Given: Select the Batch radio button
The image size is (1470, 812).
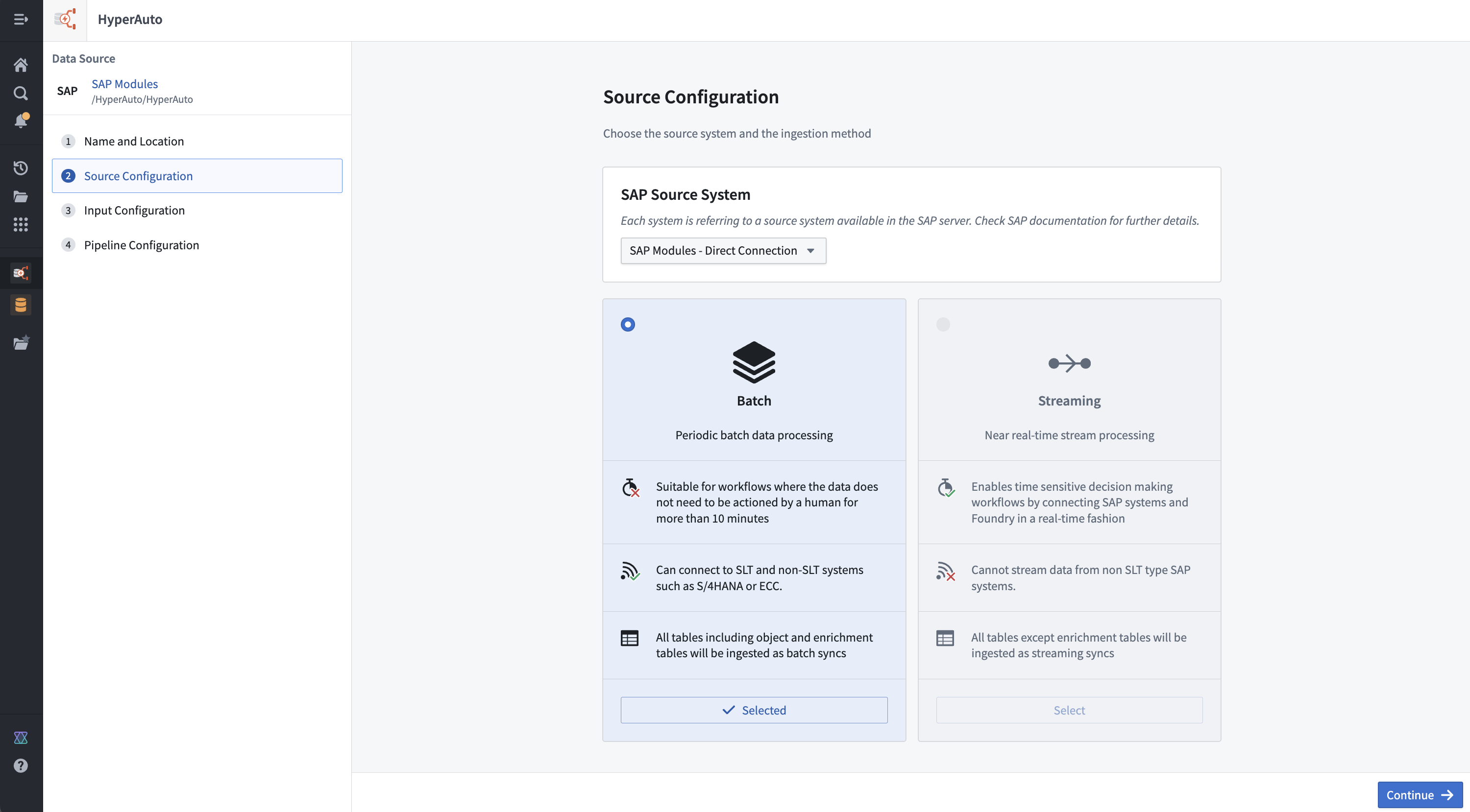Looking at the screenshot, I should tap(628, 324).
